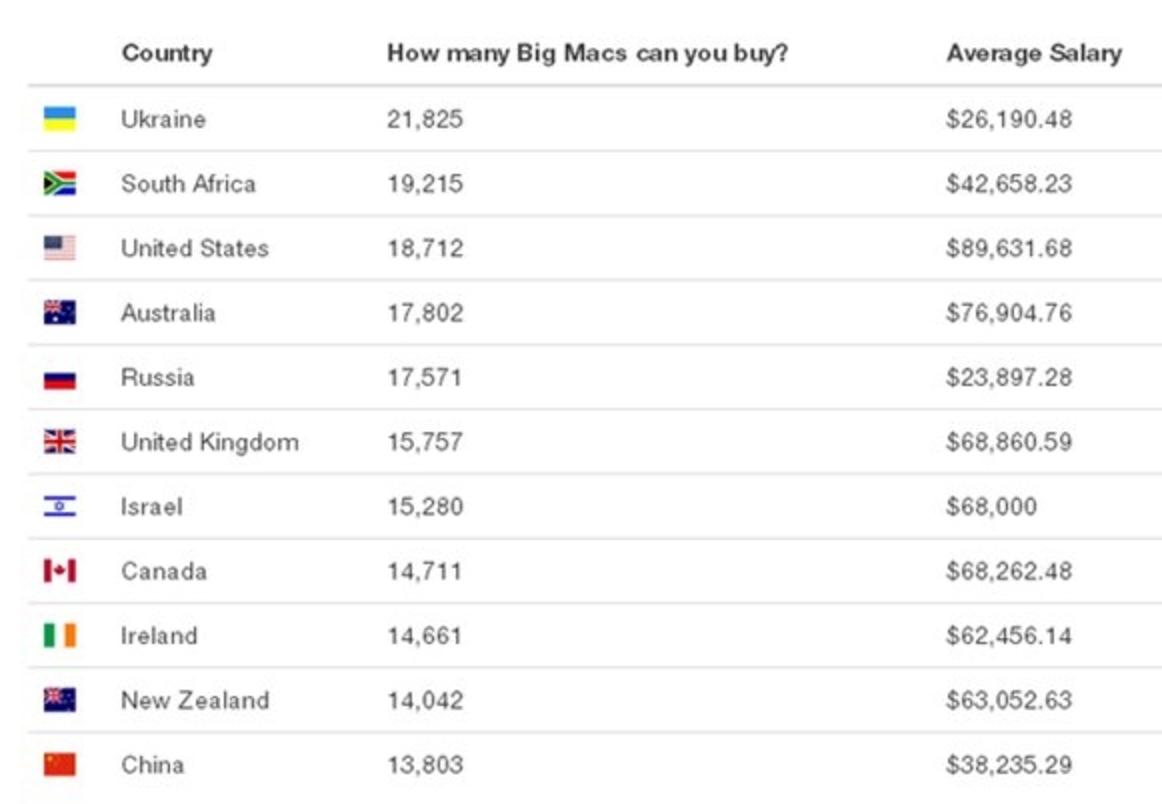1162x804 pixels.
Task: Select the South Africa country name
Action: pos(188,184)
